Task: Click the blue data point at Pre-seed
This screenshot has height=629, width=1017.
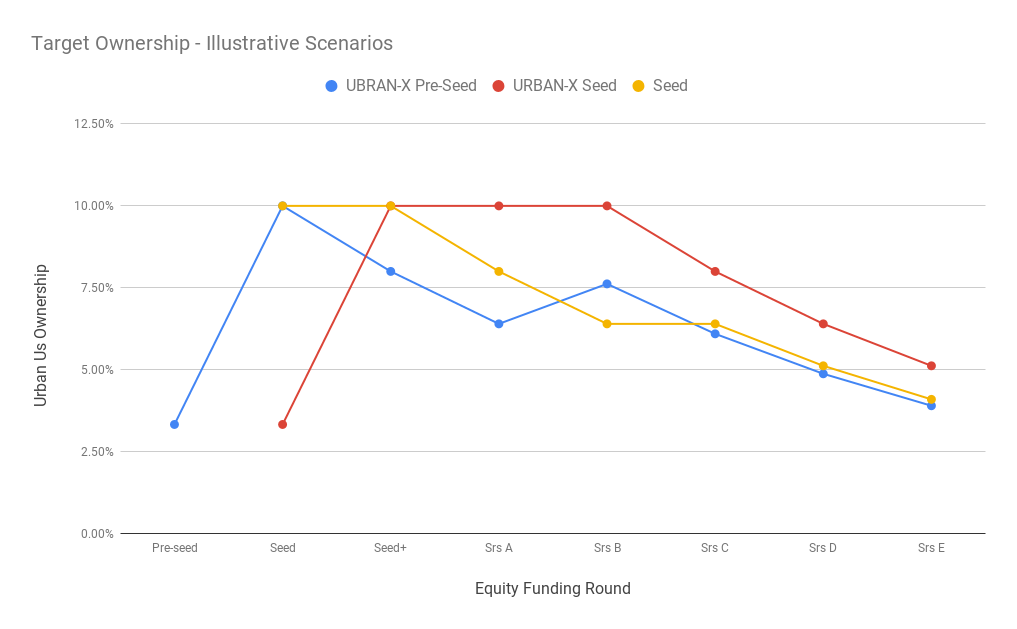Action: point(175,424)
